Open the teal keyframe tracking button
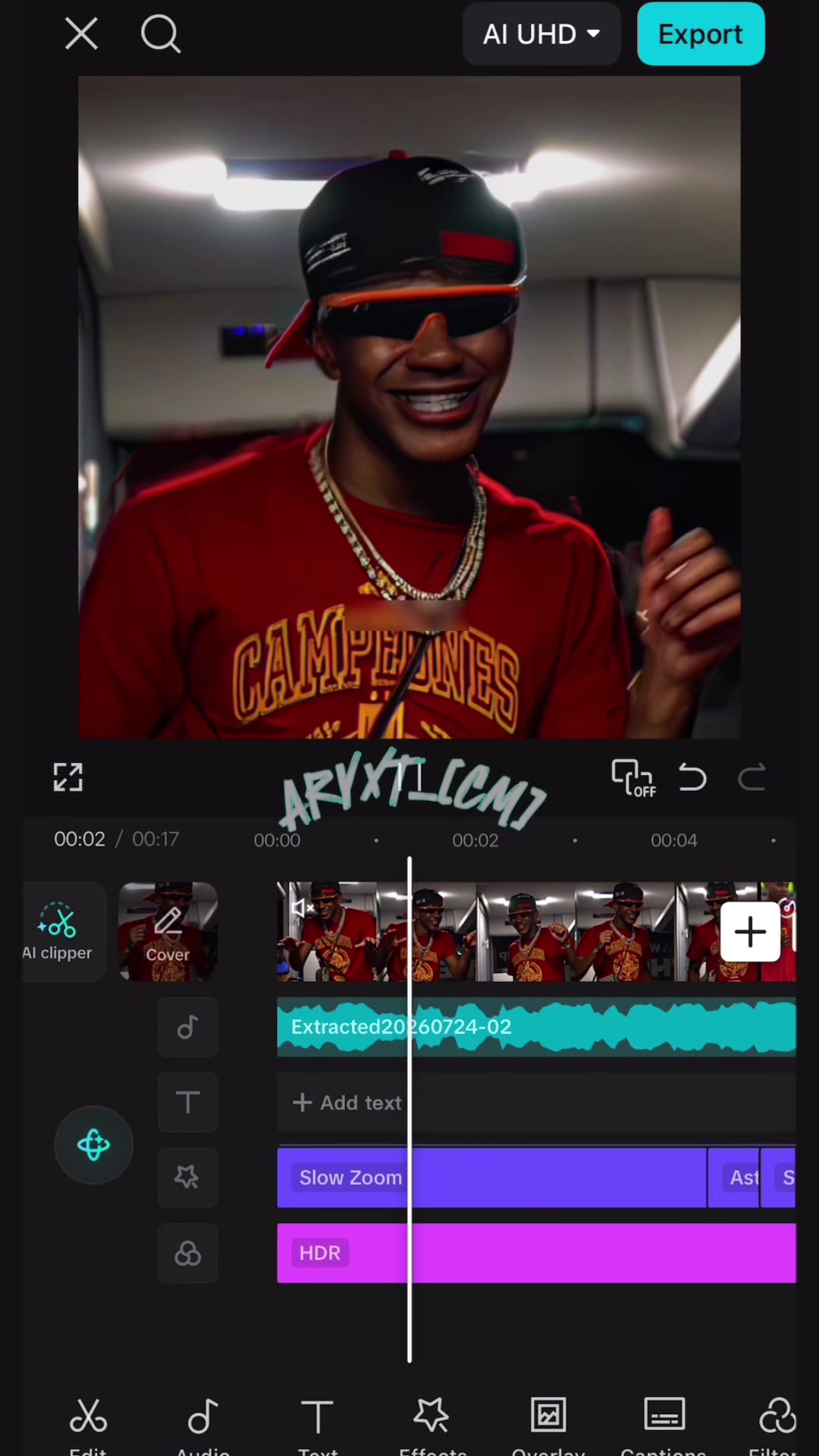 (94, 1145)
